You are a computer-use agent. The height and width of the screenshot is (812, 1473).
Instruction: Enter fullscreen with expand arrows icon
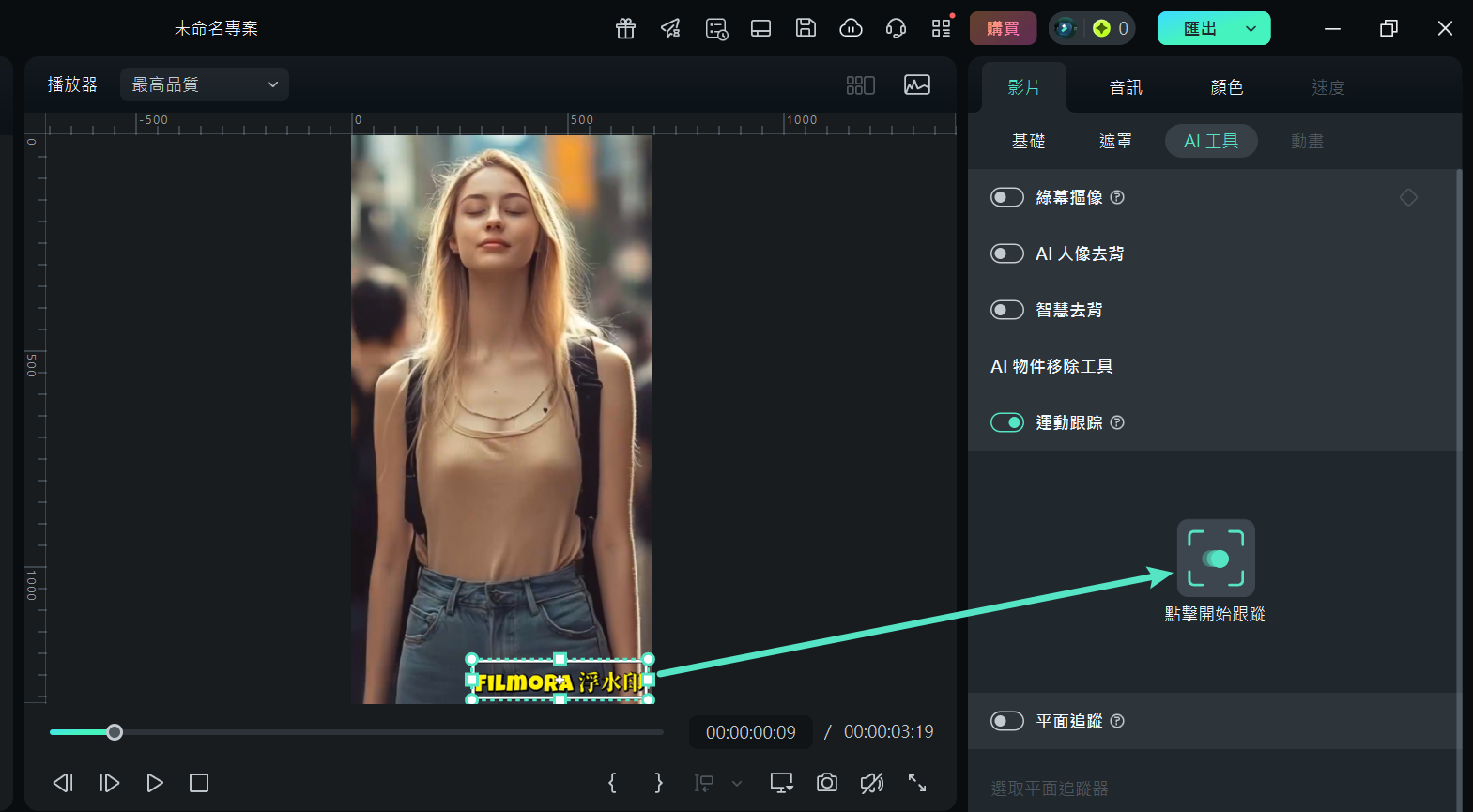[x=917, y=783]
